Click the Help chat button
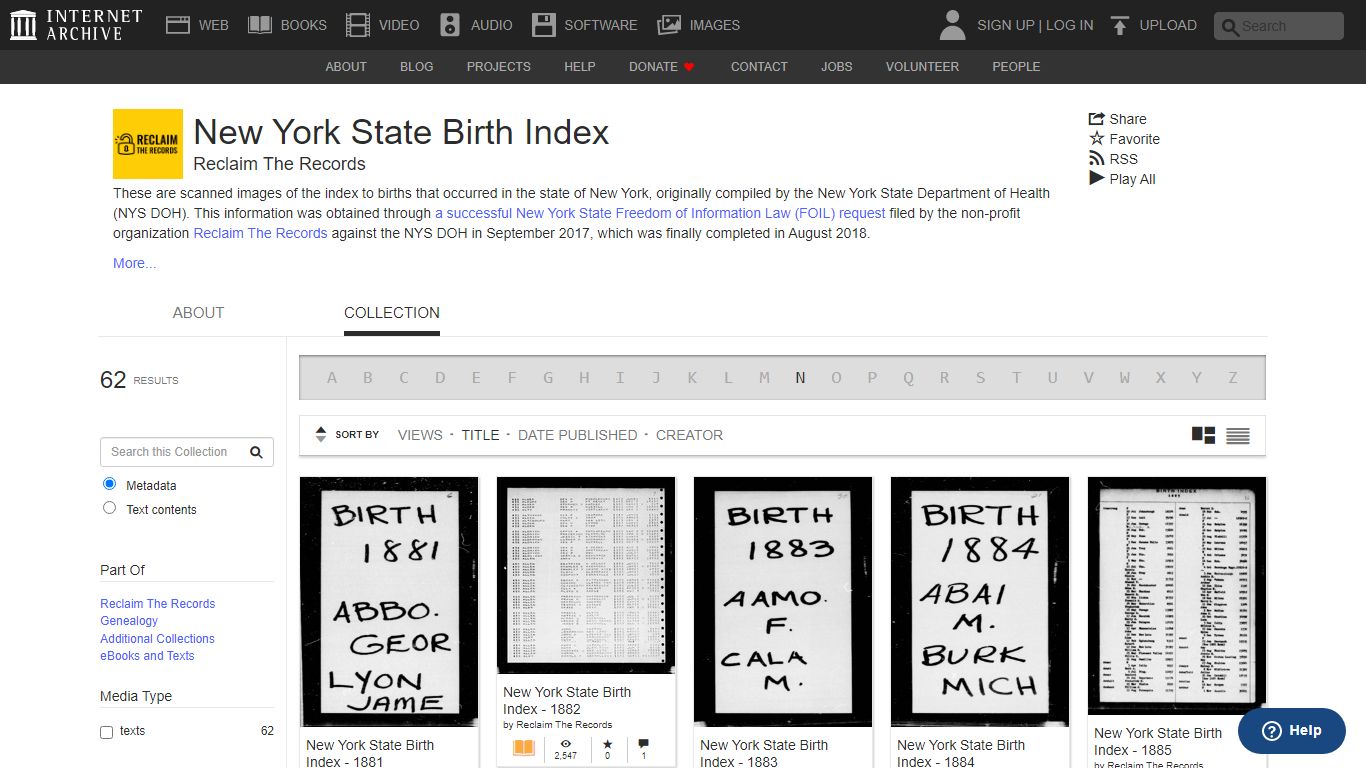Viewport: 1366px width, 768px height. pyautogui.click(x=1292, y=731)
